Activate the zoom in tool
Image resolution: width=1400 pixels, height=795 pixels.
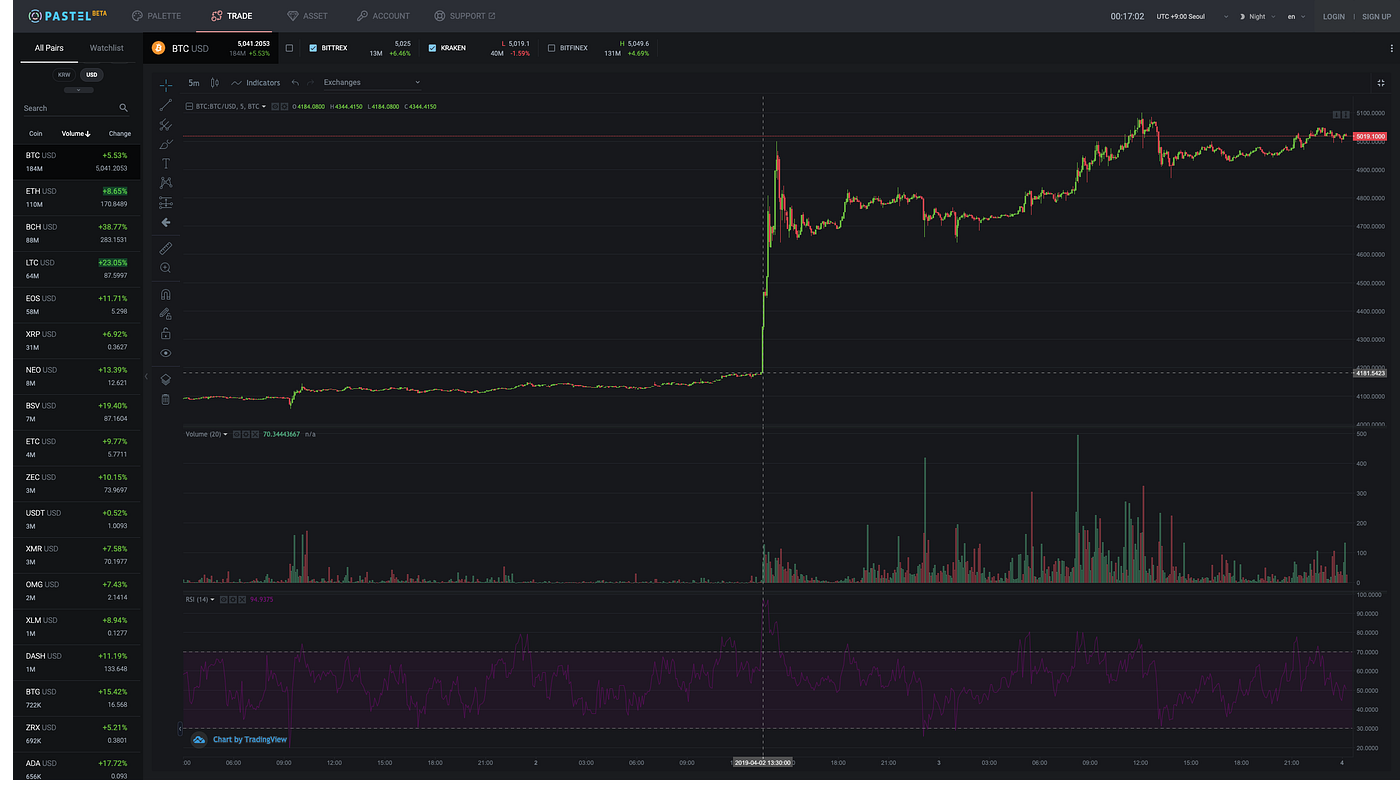[166, 268]
